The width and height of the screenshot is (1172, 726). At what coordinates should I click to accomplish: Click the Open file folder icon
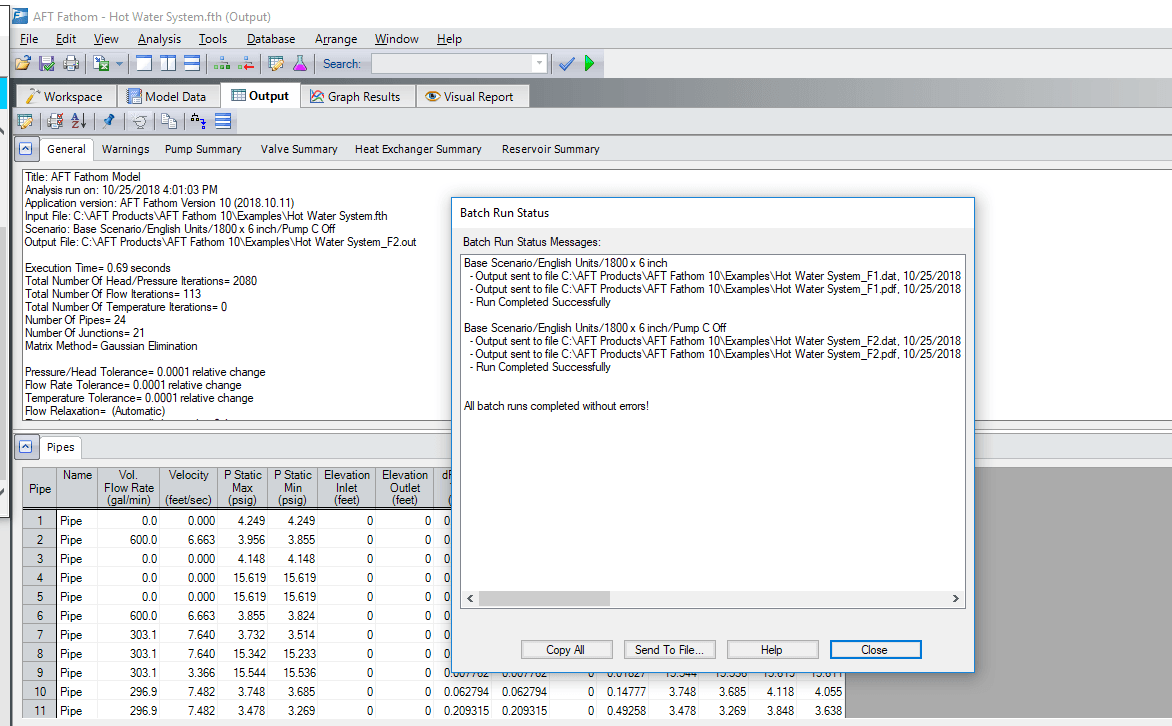(x=23, y=64)
